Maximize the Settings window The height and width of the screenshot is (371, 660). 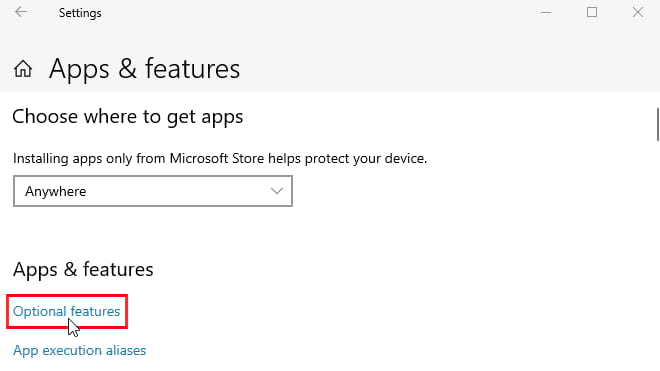point(592,12)
